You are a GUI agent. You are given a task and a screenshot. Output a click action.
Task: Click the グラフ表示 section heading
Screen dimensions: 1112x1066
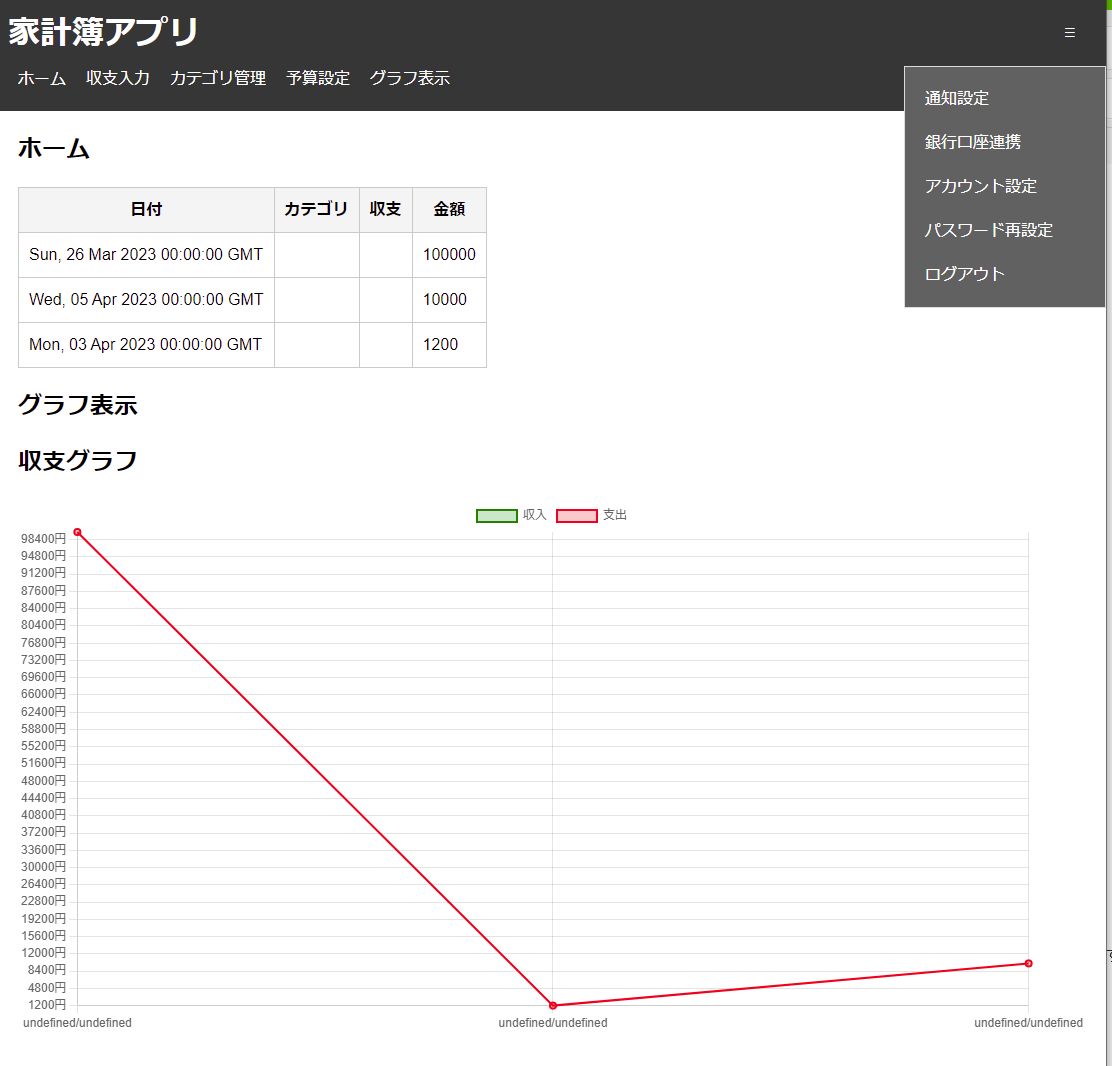[77, 405]
